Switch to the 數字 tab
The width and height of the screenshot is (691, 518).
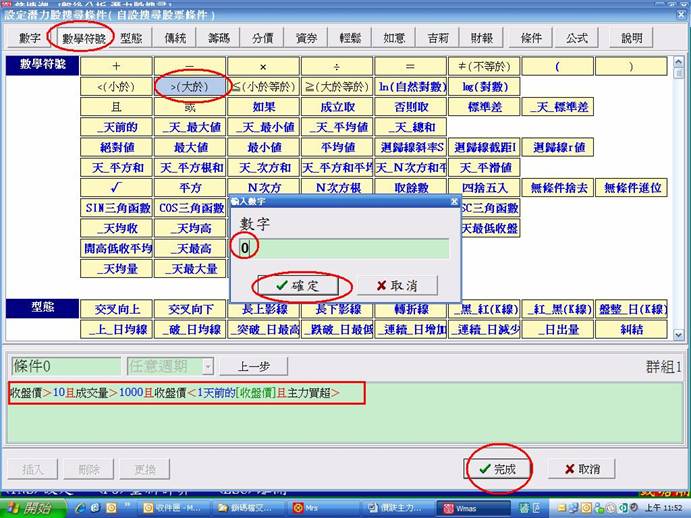(30, 38)
